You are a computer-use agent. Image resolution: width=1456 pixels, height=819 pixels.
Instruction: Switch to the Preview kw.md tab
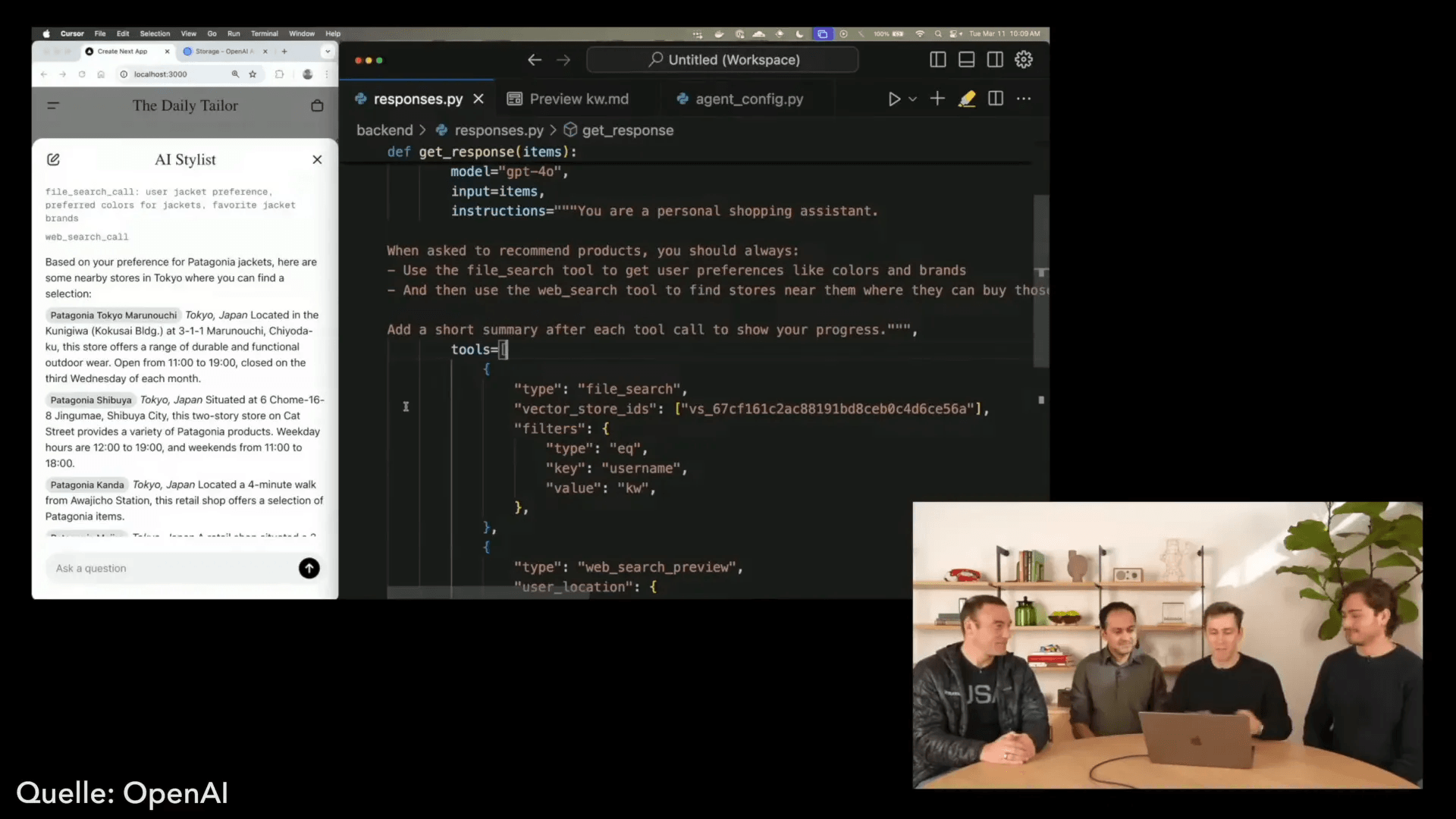579,99
